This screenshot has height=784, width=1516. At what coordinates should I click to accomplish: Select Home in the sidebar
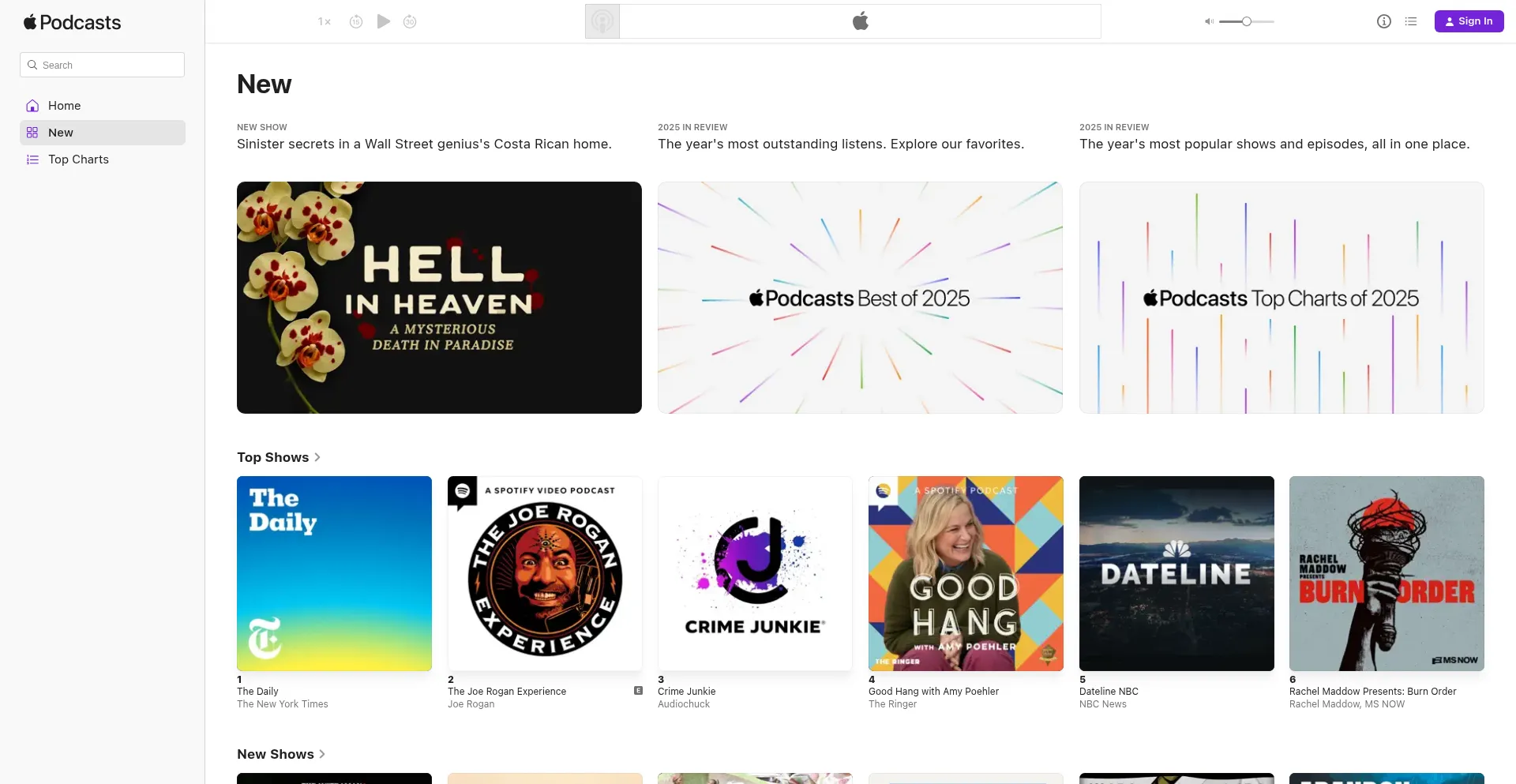coord(64,105)
